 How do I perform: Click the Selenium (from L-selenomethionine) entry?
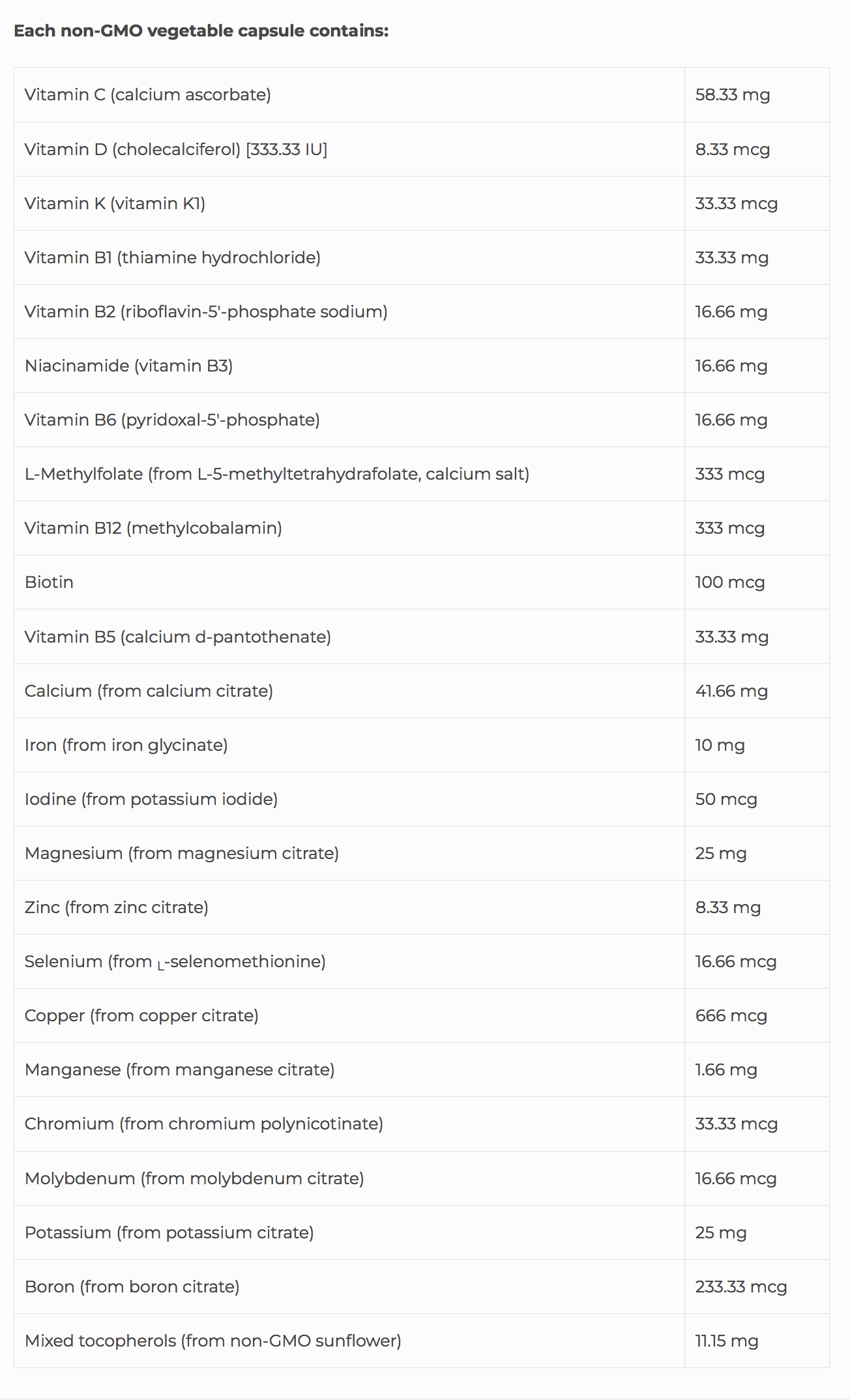point(175,961)
